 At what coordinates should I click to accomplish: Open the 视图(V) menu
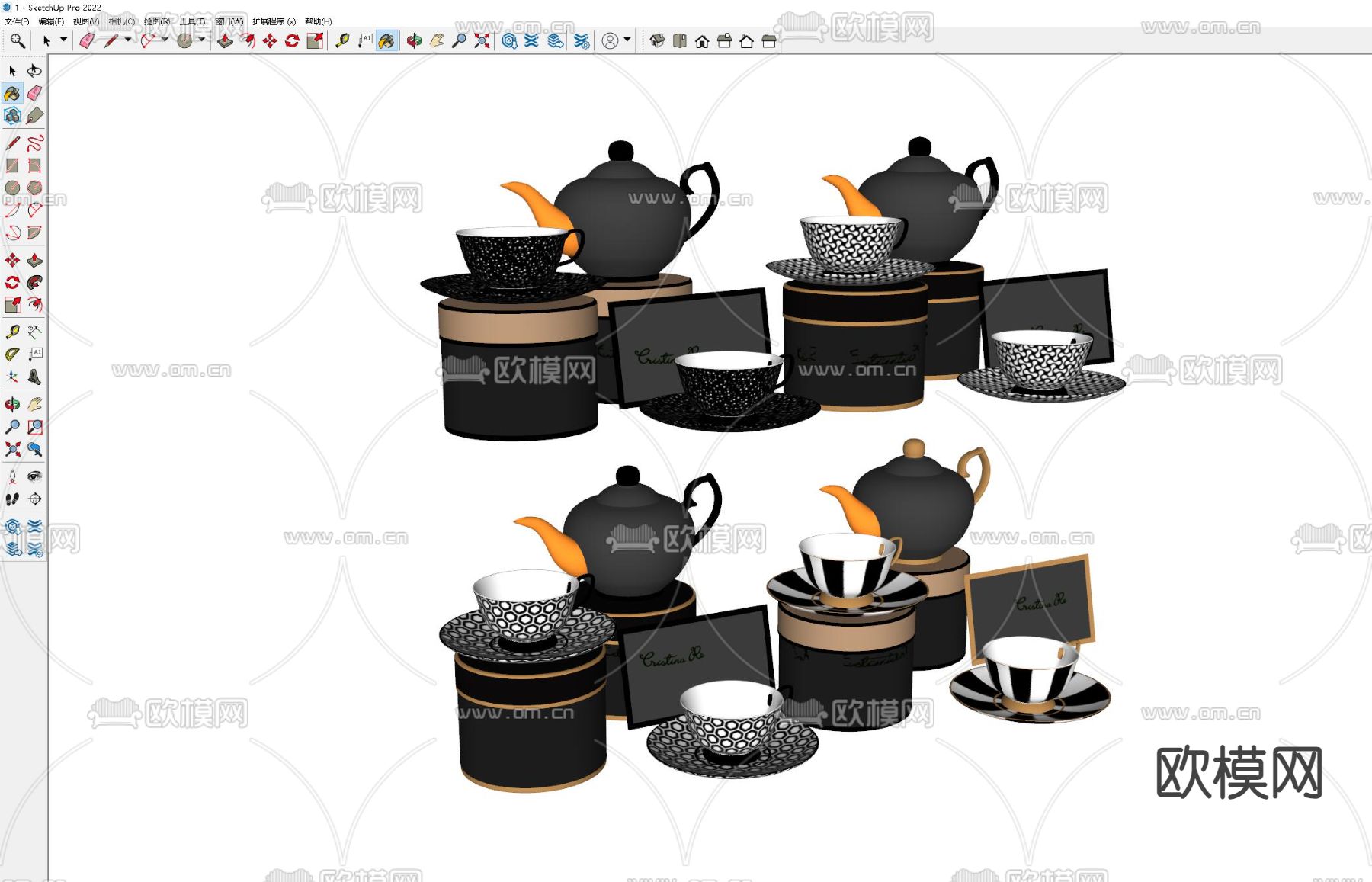coord(86,21)
